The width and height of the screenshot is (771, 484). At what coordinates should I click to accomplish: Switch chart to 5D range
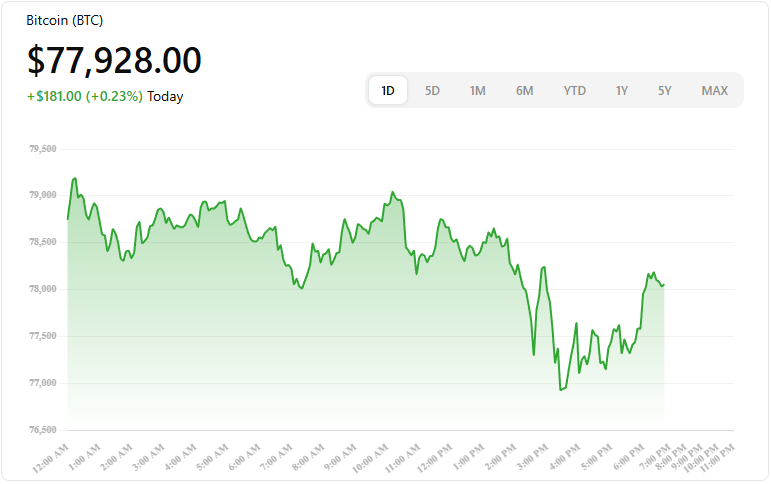[x=432, y=91]
